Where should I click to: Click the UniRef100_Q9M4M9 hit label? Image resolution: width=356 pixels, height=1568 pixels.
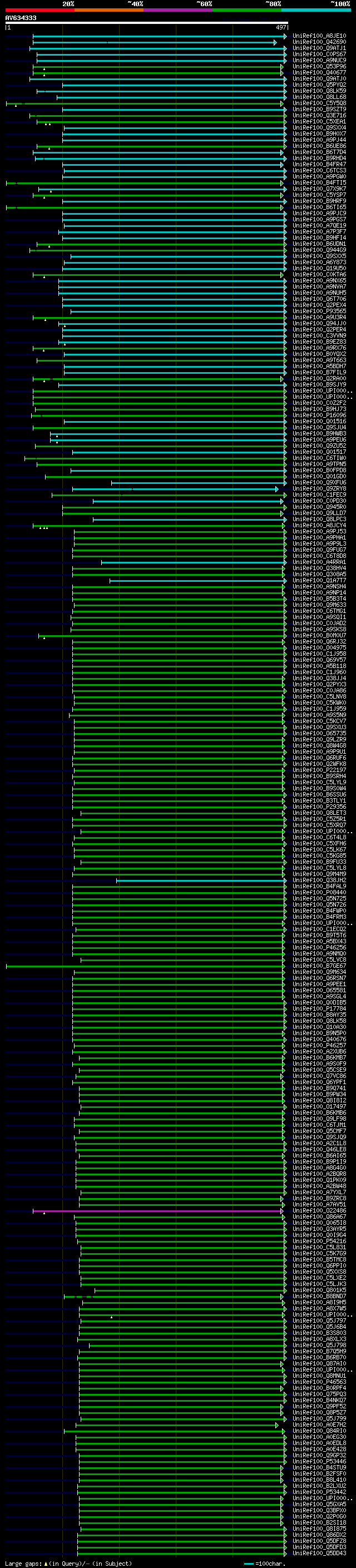(x=319, y=874)
